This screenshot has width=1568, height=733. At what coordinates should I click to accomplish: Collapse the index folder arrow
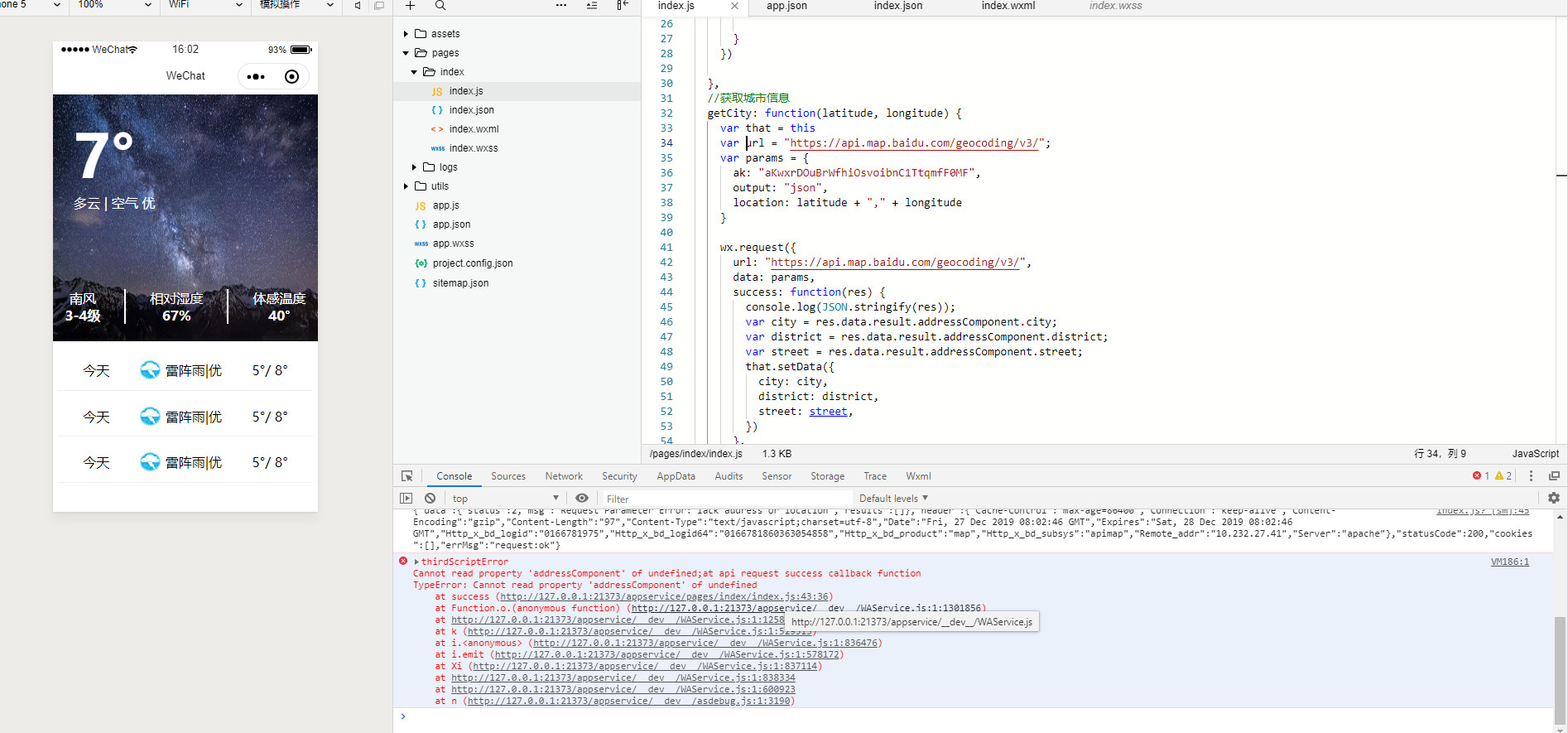(414, 72)
